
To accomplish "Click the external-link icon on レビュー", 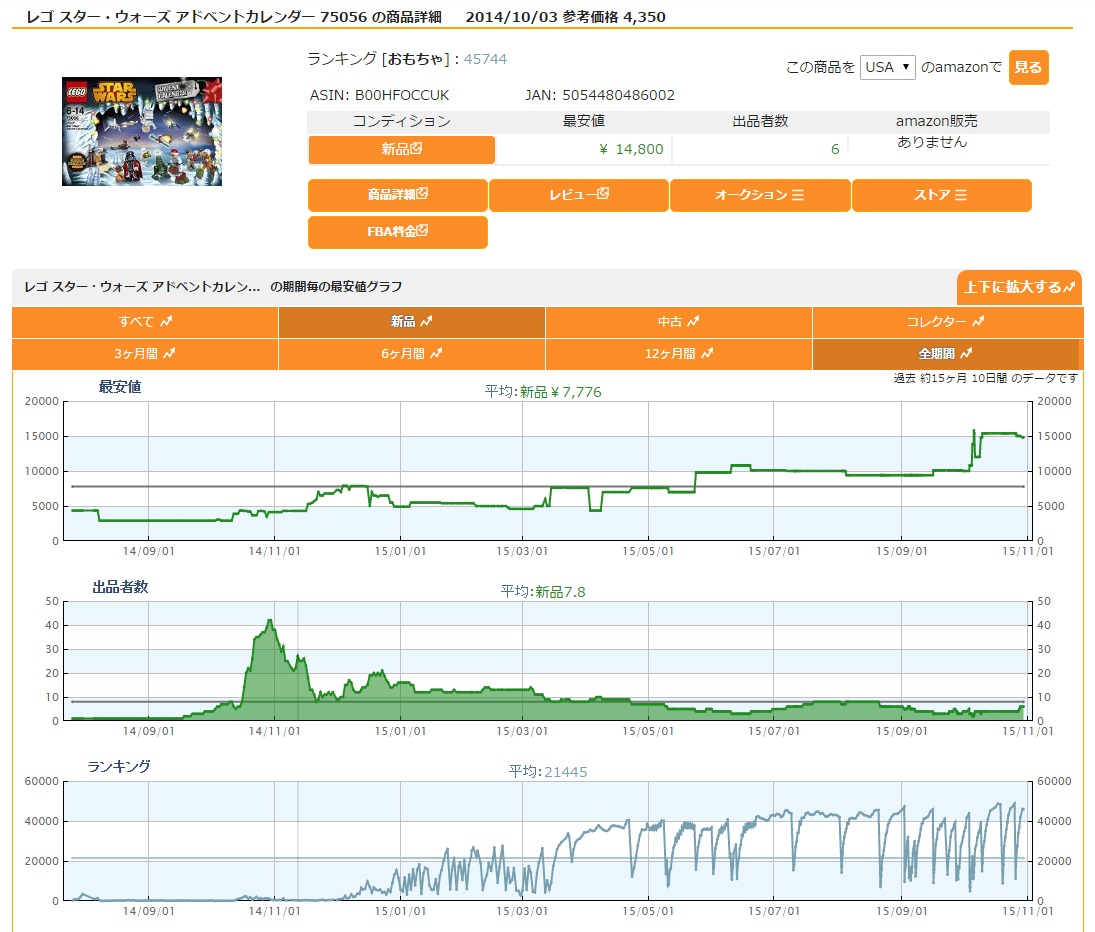I will click(603, 193).
